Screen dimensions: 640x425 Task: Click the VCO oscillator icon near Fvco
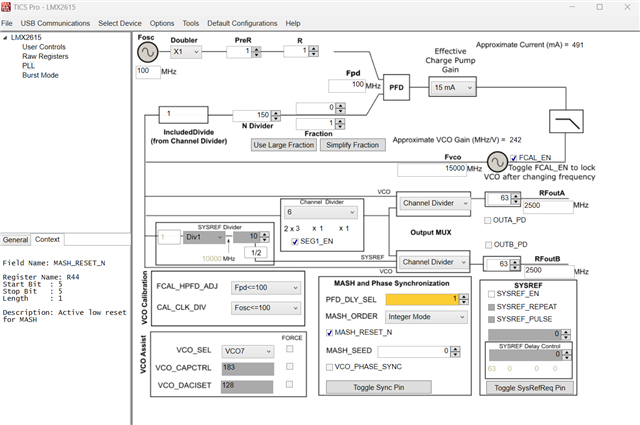pos(497,162)
